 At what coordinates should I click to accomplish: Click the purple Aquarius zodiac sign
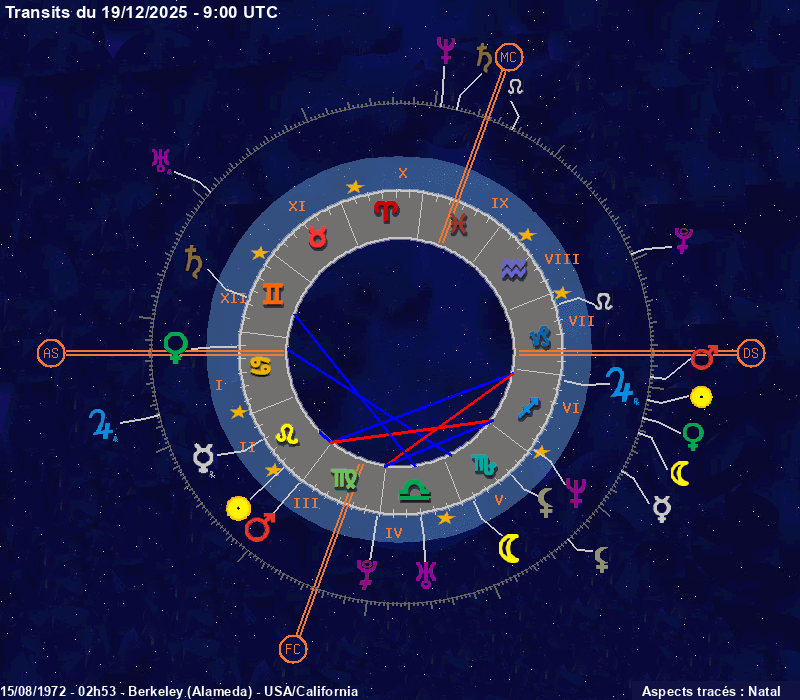(513, 268)
